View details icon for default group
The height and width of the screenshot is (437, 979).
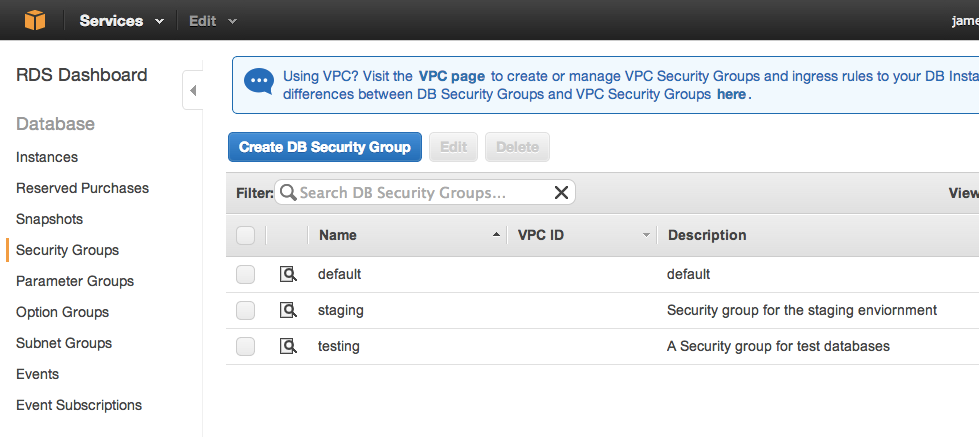(288, 274)
